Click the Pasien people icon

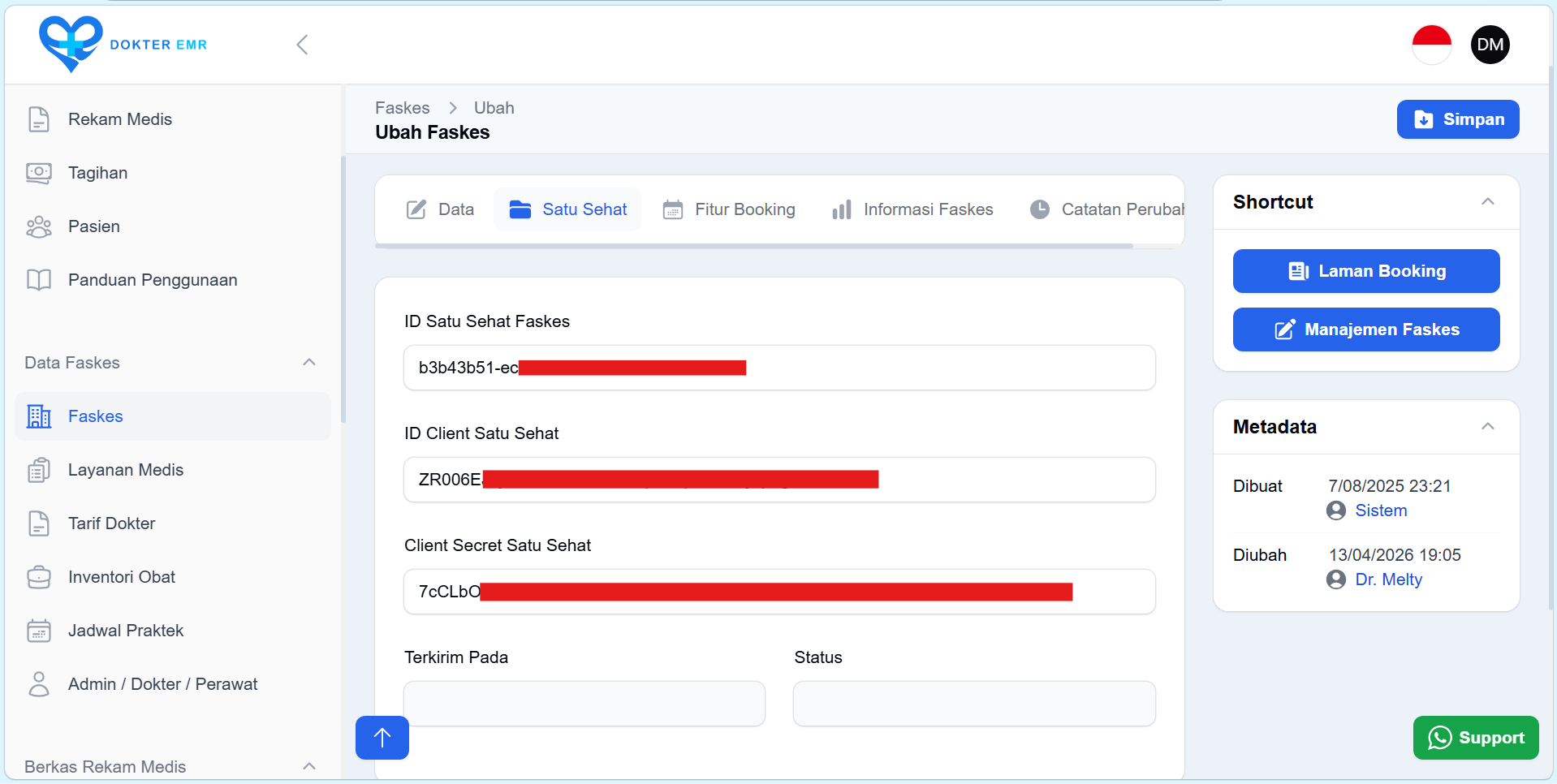click(39, 226)
